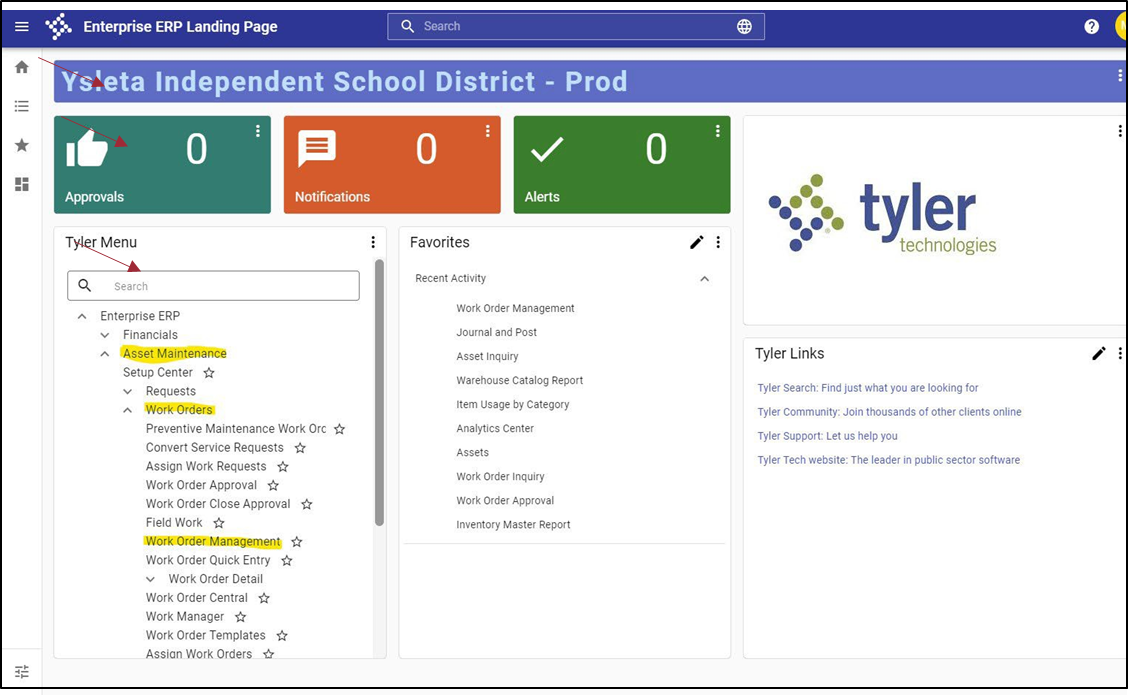Screen dimensions: 1128x695
Task: Open Inventory Master Report recent item
Action: [513, 524]
